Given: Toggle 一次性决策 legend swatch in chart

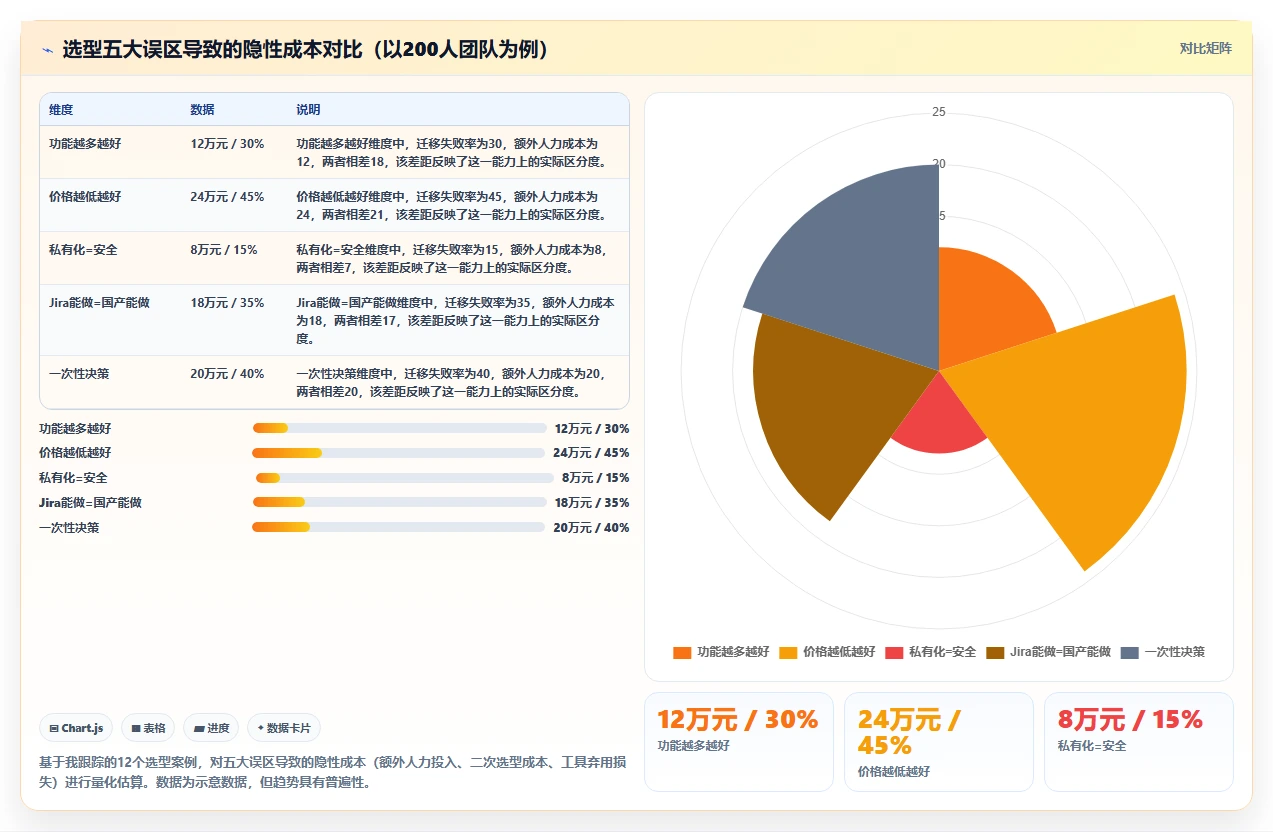Looking at the screenshot, I should [1130, 652].
